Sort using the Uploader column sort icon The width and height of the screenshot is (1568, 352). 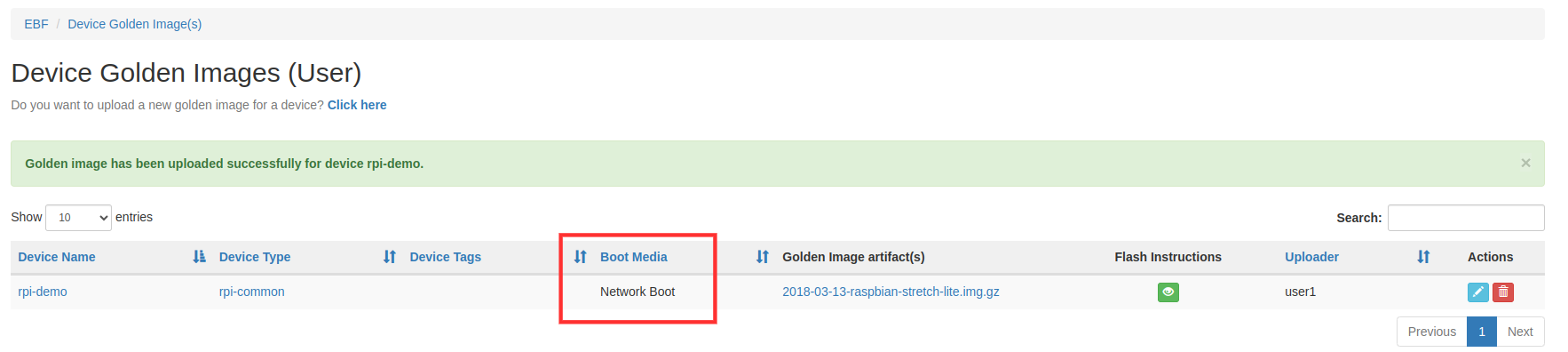tap(1423, 257)
